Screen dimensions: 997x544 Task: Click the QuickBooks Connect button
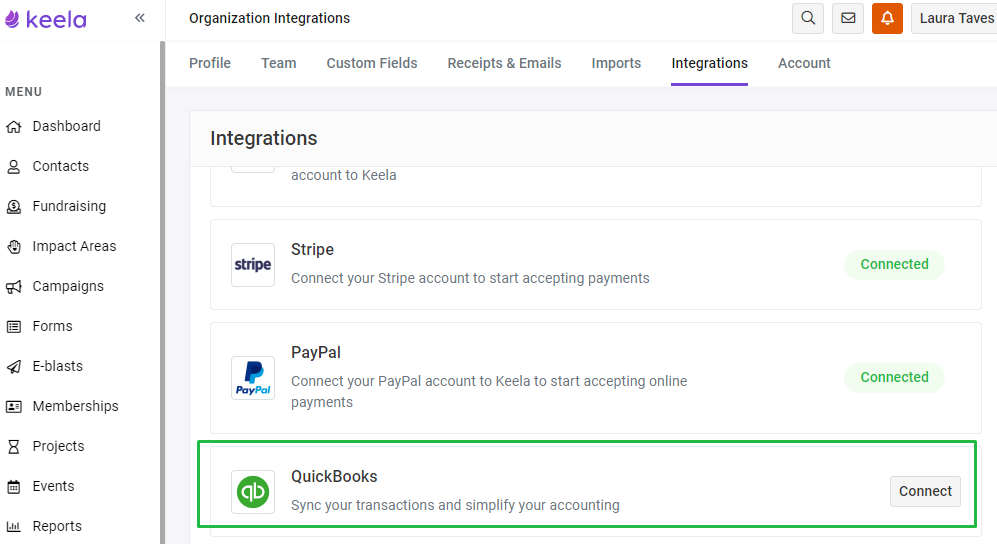point(925,491)
